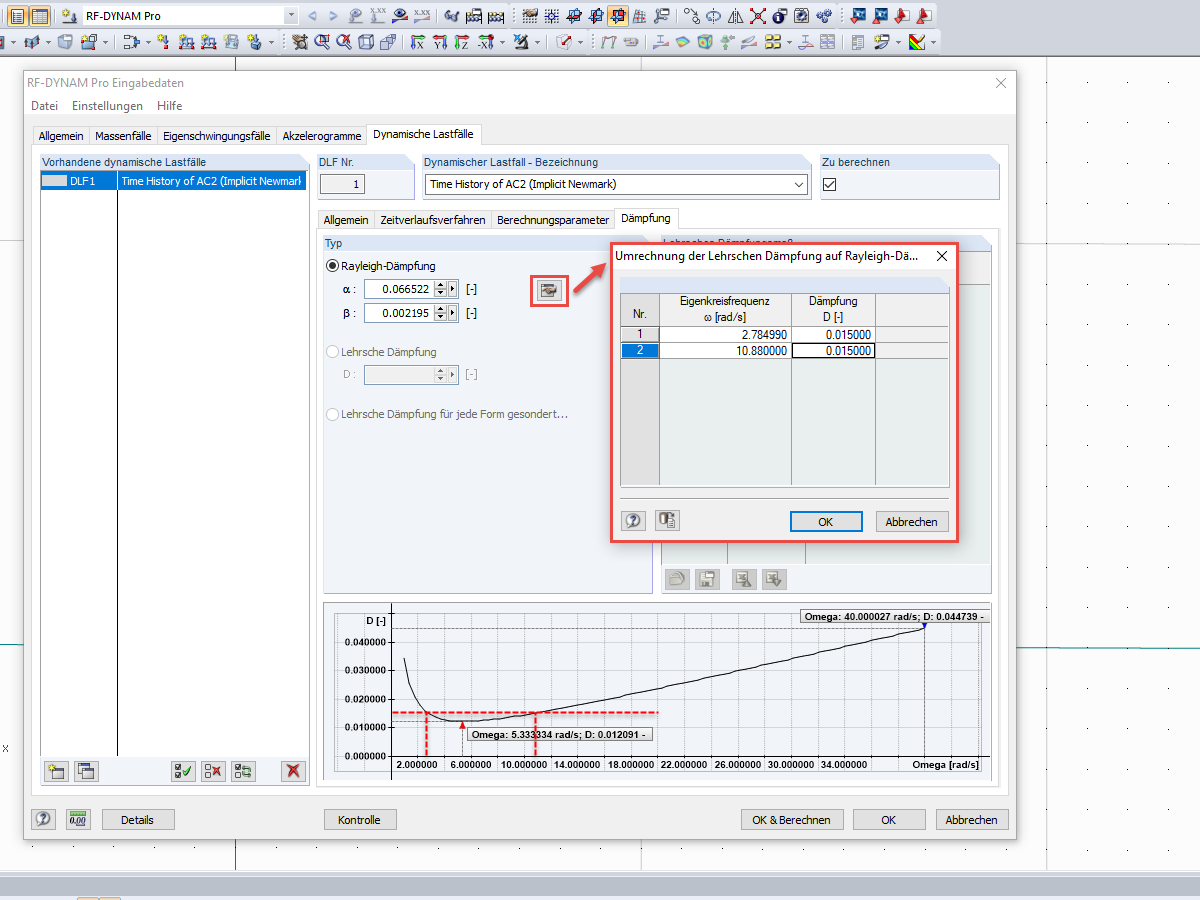Increase beta value with spinner arrow
Viewport: 1200px width, 900px height.
(x=440, y=309)
